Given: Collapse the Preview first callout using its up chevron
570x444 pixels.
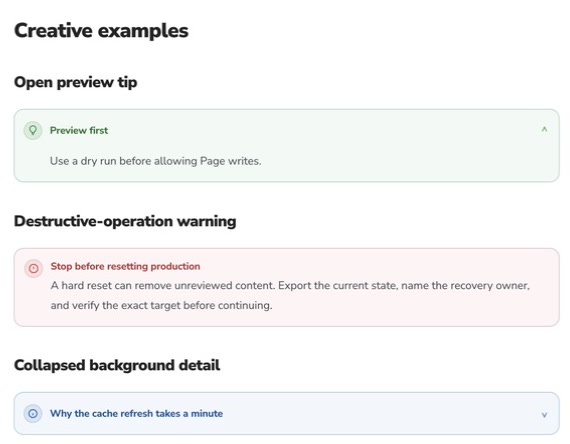Looking at the screenshot, I should pos(544,129).
